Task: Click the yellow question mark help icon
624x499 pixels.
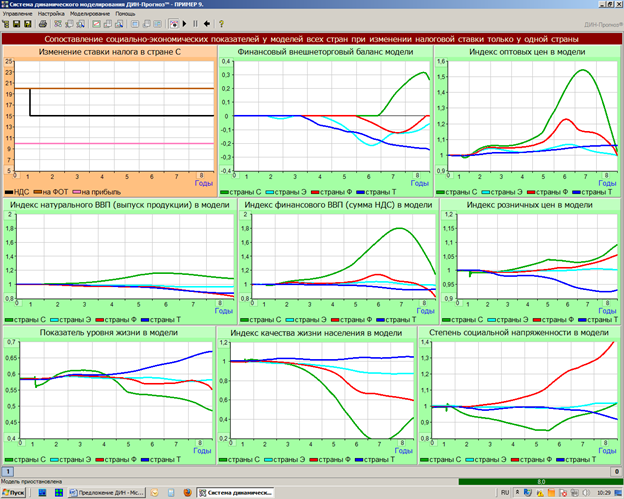Action: pyautogui.click(x=219, y=22)
